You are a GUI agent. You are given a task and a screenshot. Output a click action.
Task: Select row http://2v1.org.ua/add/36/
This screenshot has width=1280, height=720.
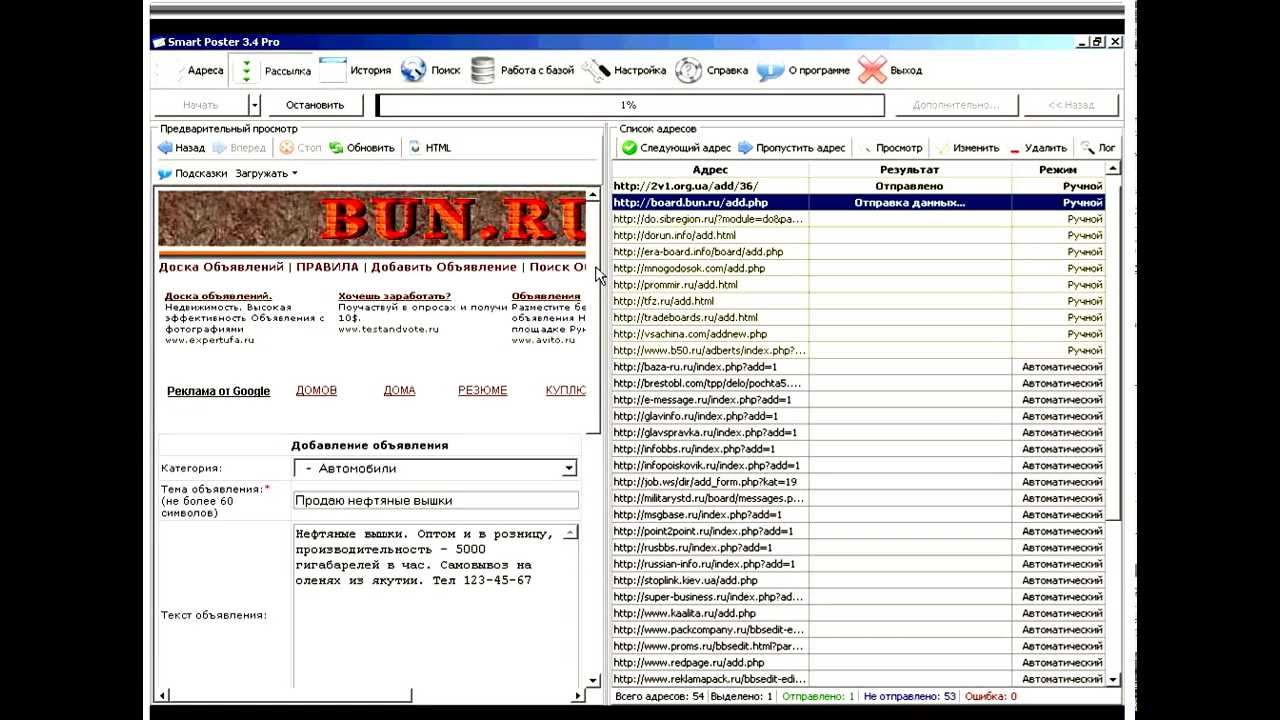858,186
